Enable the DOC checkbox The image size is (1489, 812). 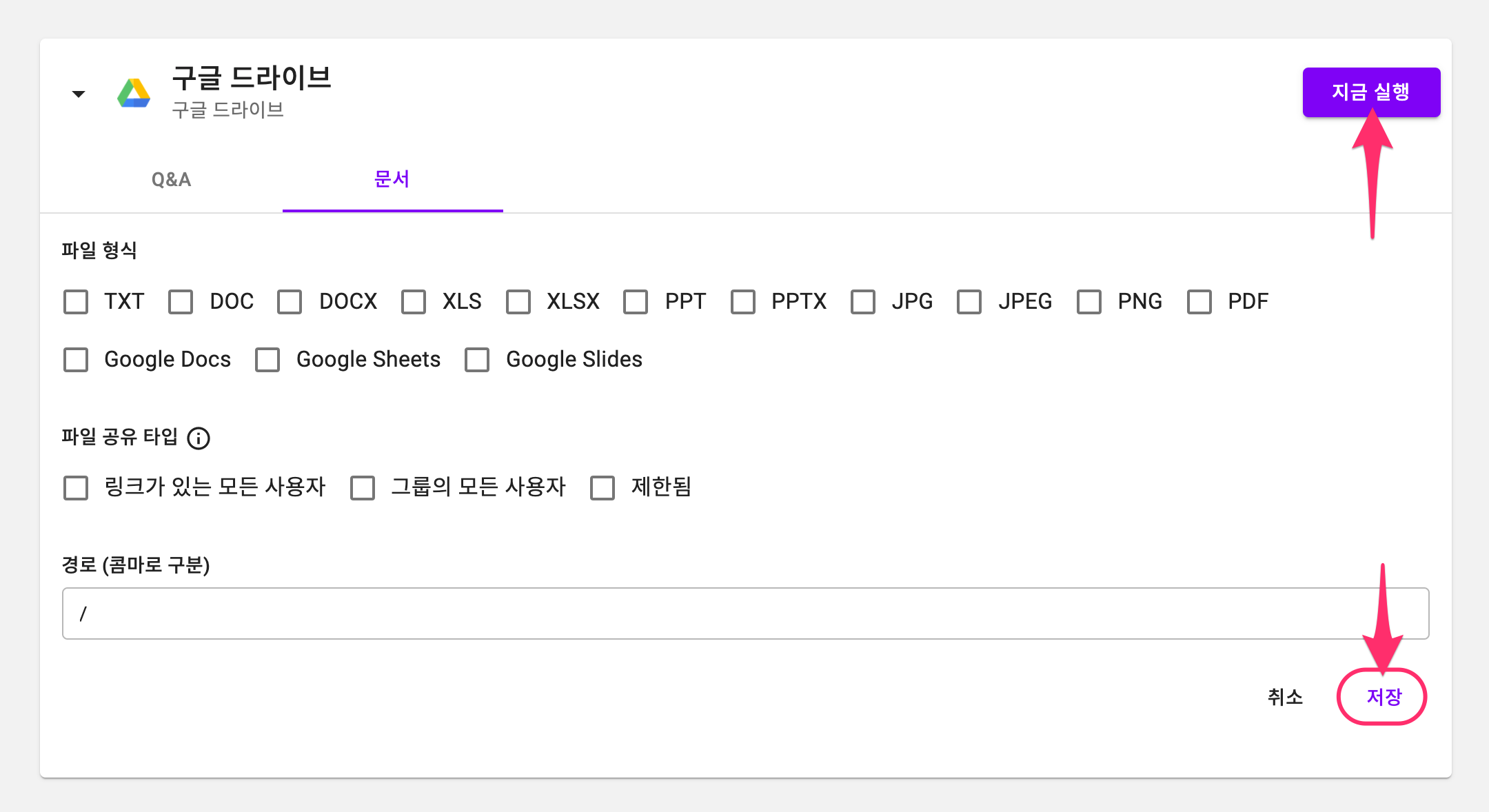pyautogui.click(x=181, y=302)
